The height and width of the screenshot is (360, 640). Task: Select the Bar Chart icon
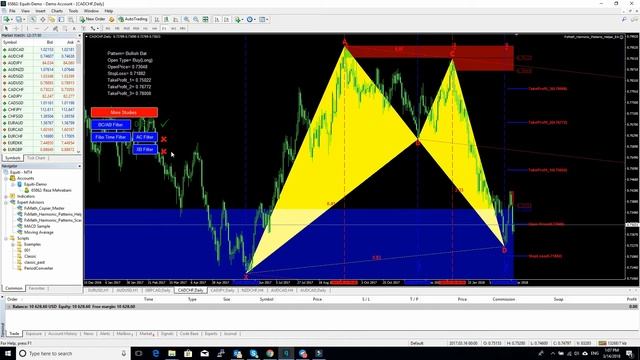157,19
